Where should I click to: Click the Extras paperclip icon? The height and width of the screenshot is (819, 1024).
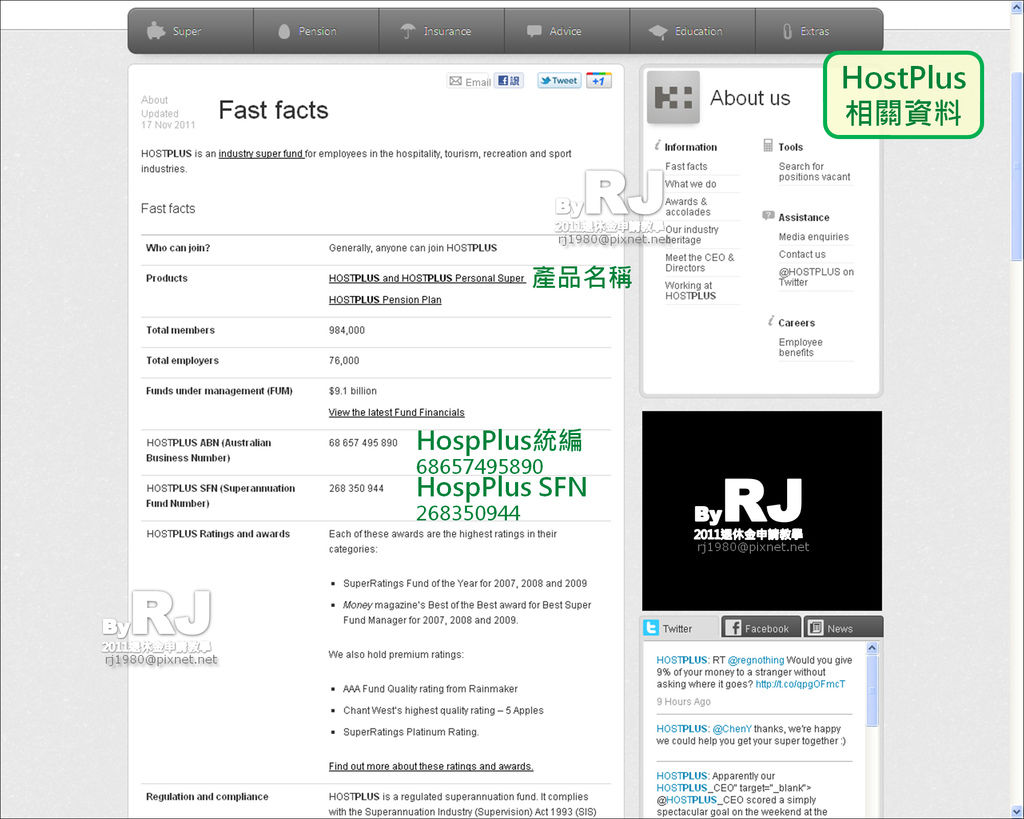pyautogui.click(x=788, y=31)
